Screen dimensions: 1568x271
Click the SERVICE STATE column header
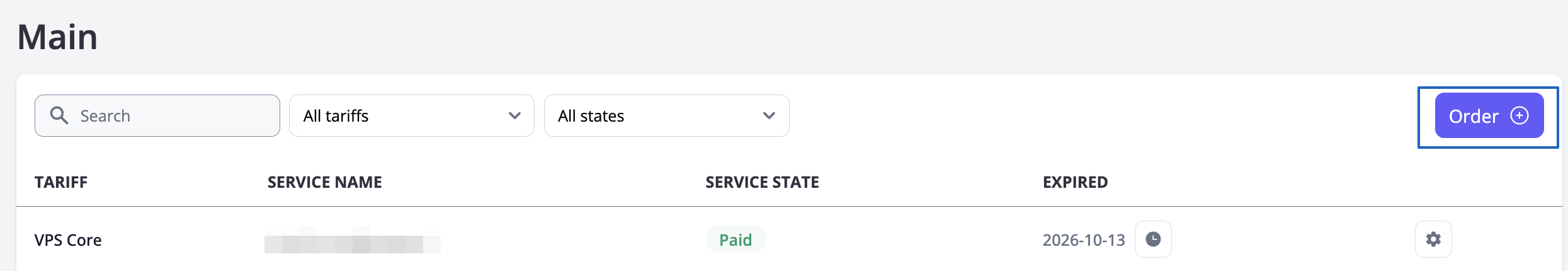tap(762, 182)
